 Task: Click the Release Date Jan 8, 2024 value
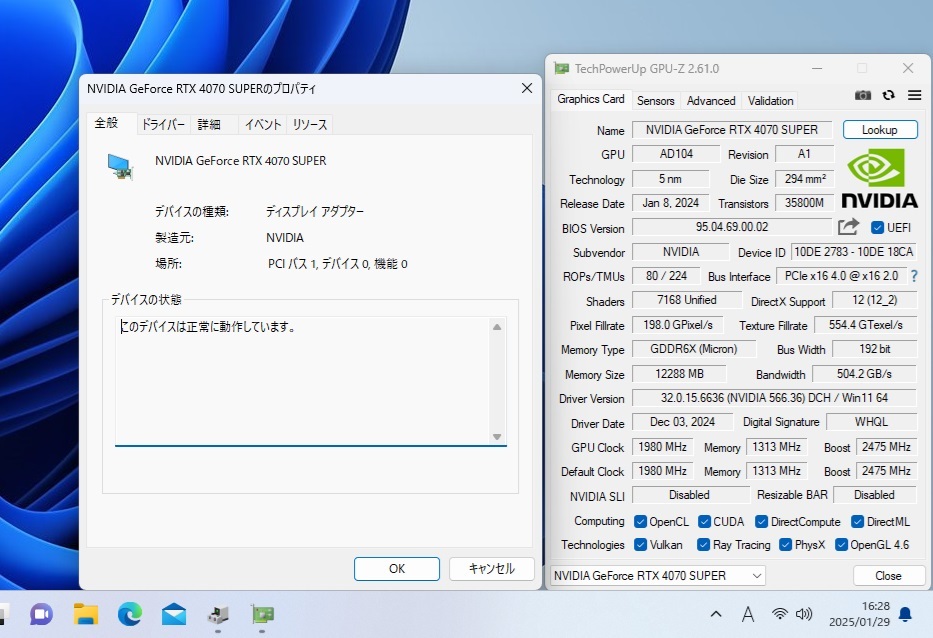point(671,203)
